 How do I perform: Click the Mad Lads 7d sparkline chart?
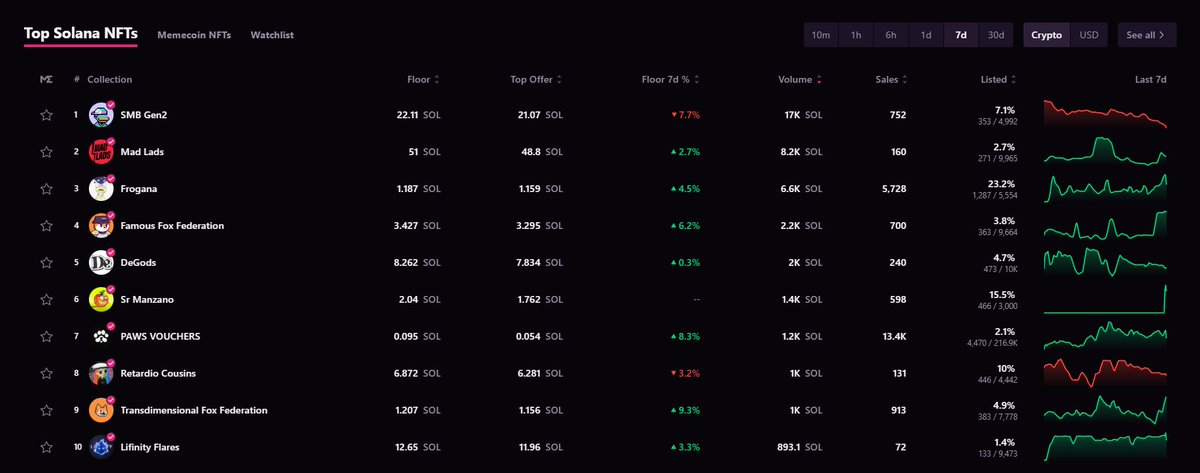1105,152
